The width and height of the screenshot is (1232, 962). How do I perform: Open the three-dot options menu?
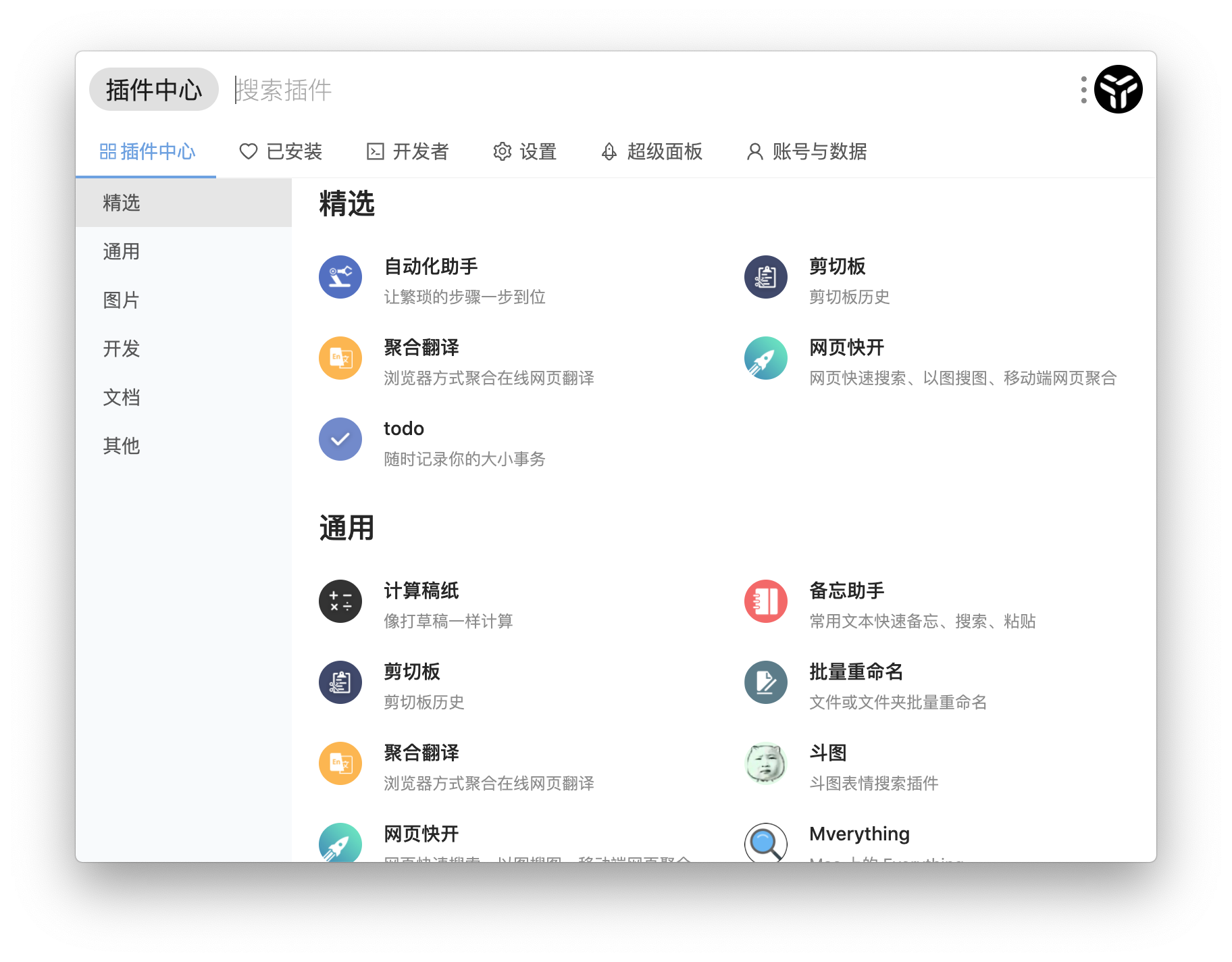pyautogui.click(x=1083, y=88)
